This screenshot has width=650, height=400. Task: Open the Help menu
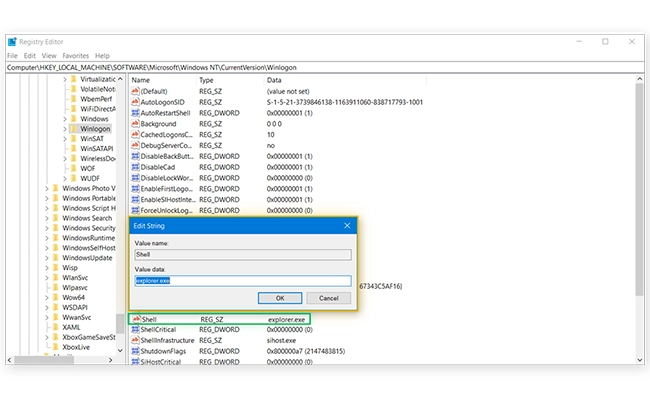point(102,56)
